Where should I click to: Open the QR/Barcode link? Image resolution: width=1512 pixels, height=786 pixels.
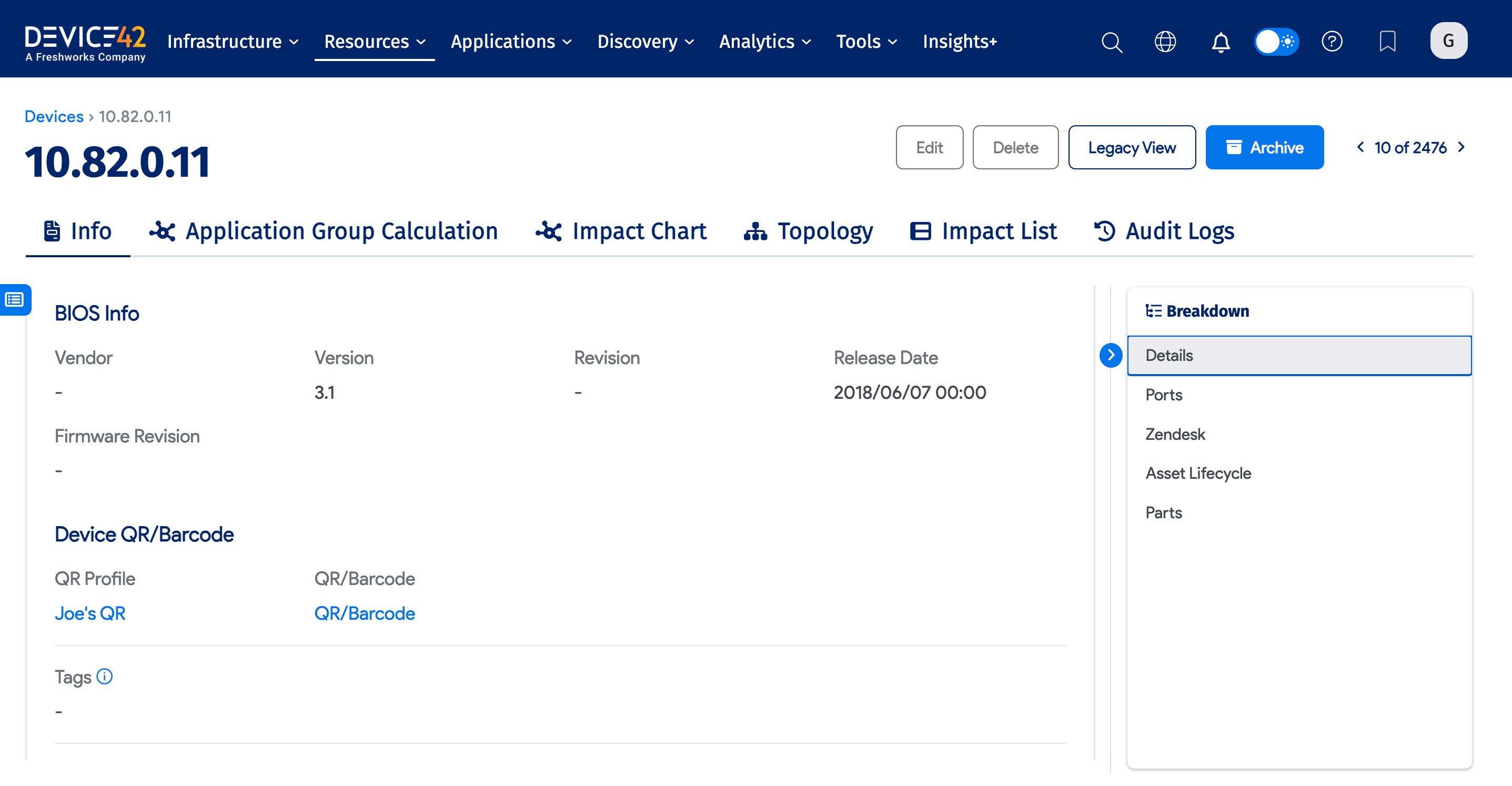(x=364, y=613)
